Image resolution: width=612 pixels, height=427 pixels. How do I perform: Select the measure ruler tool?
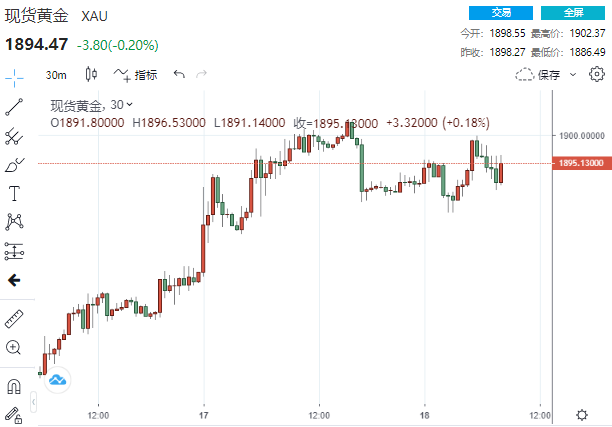click(x=14, y=319)
